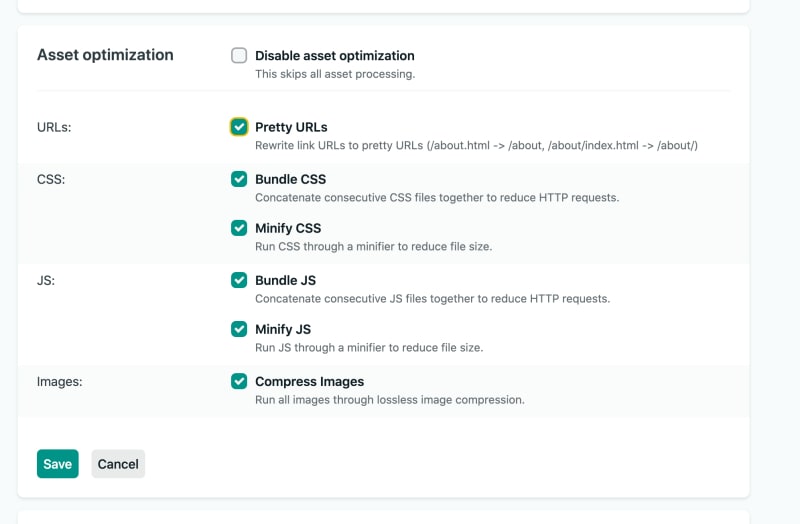
Task: Click the Minify CSS label text
Action: pyautogui.click(x=288, y=229)
